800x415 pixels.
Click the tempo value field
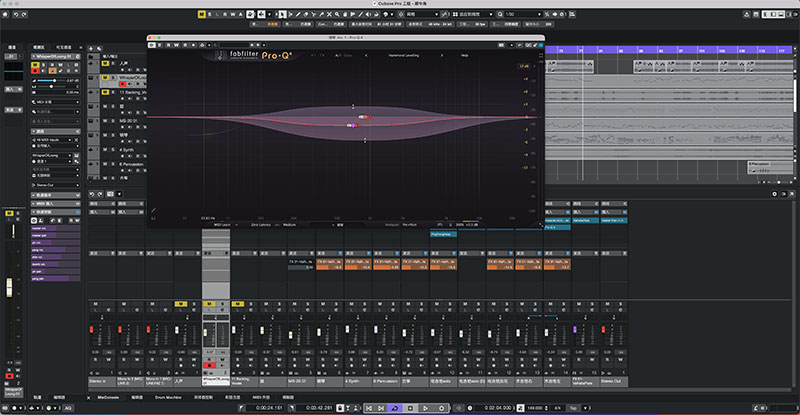point(535,408)
